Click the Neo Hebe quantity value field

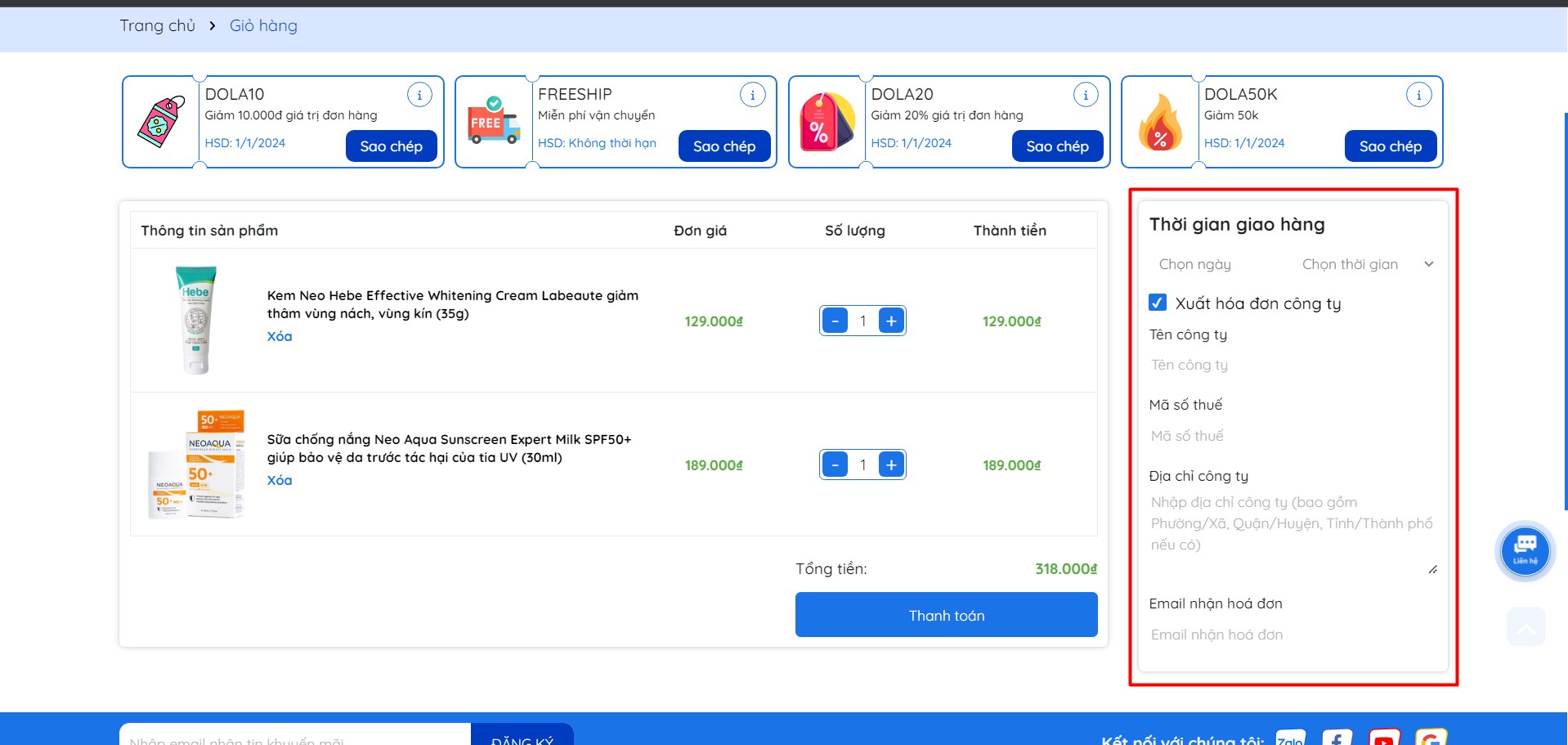coord(862,321)
